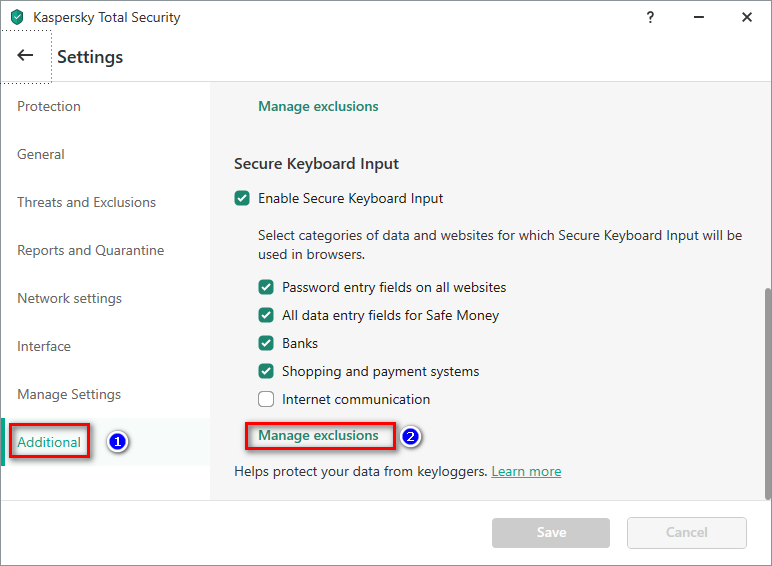Viewport: 772px width, 566px height.
Task: Close the Kaspersky Total Security window
Action: click(747, 17)
